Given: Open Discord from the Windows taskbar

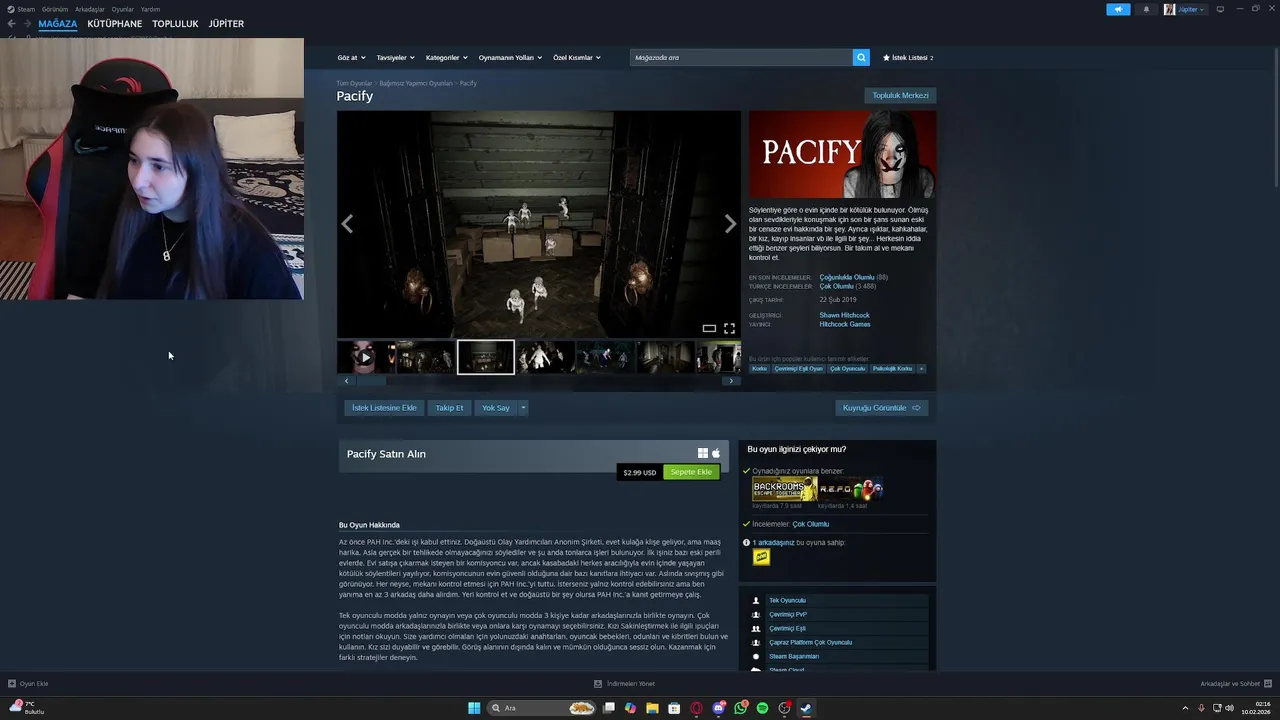Looking at the screenshot, I should (718, 708).
